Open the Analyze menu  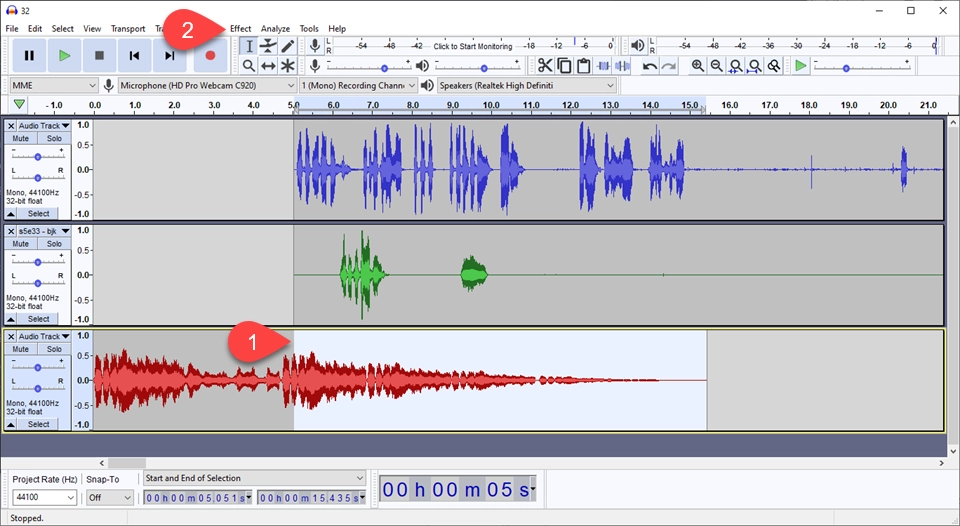pos(275,29)
